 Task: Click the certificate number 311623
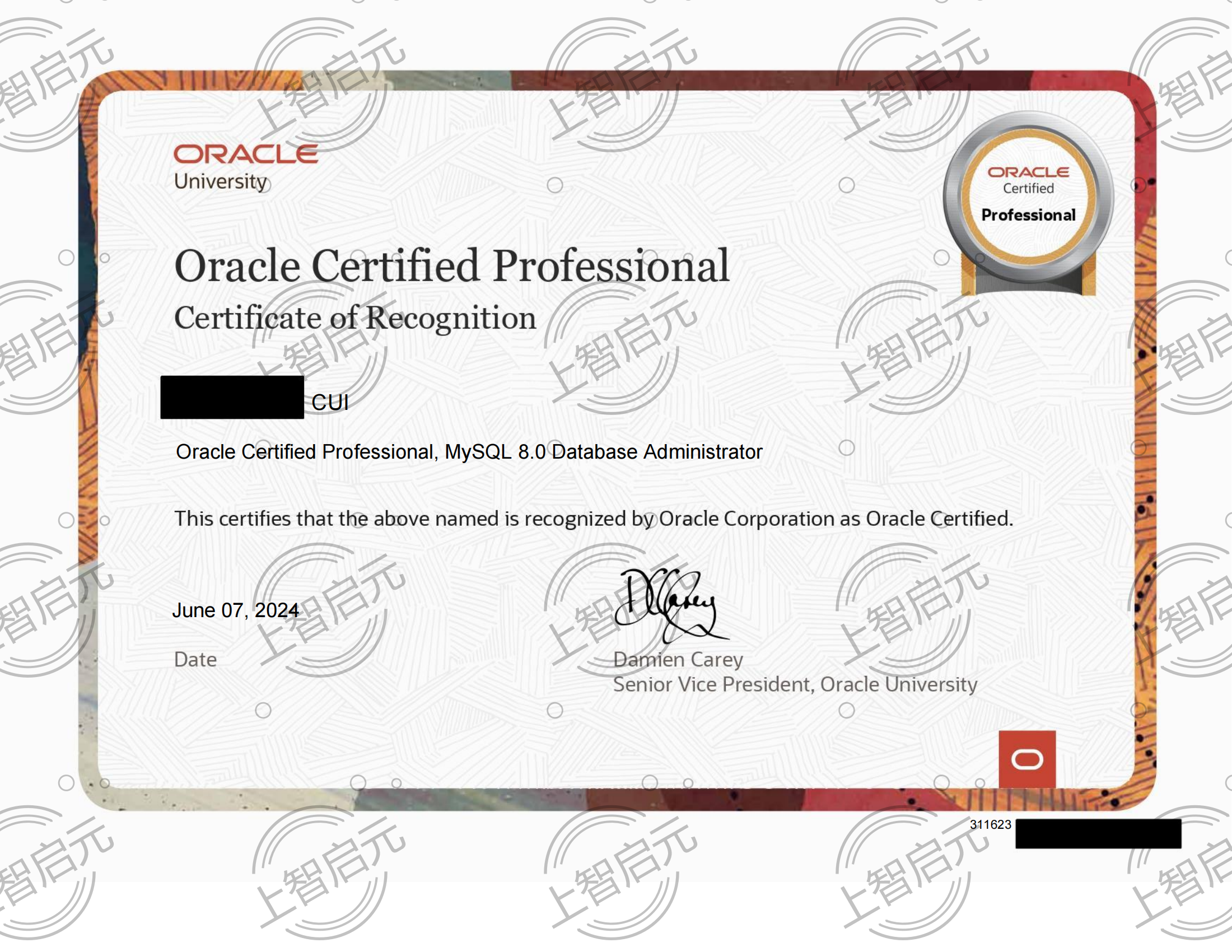pyautogui.click(x=990, y=824)
